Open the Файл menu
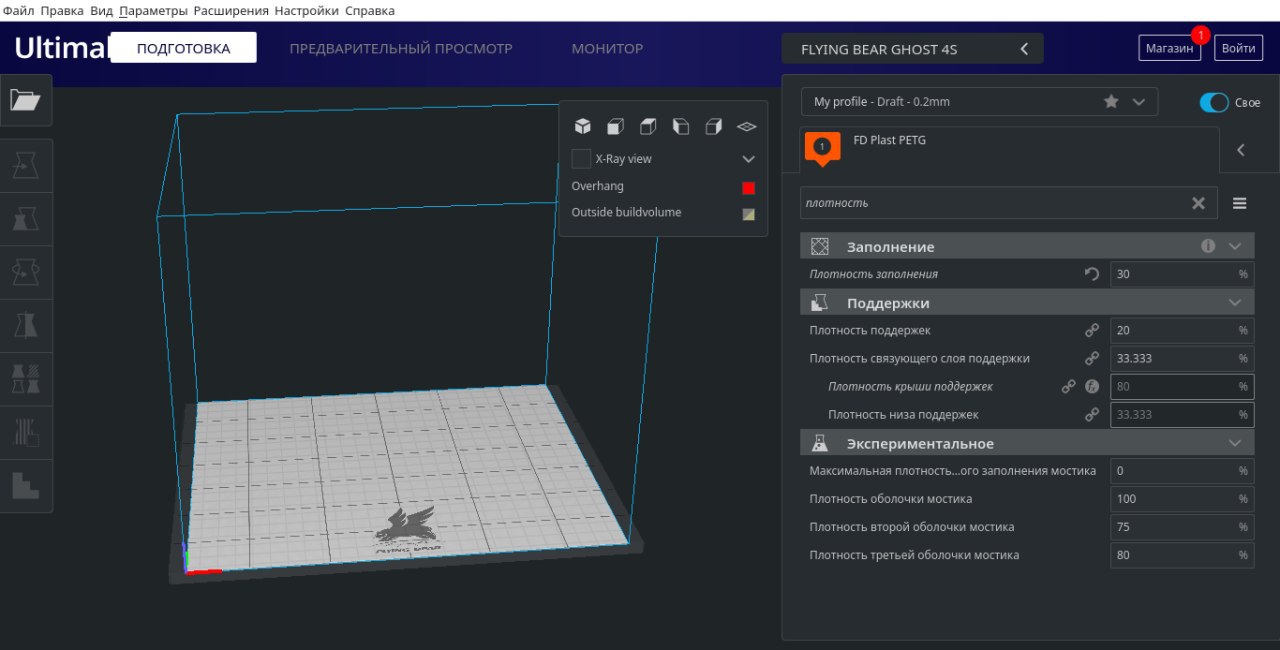The image size is (1280, 650). pyautogui.click(x=19, y=11)
